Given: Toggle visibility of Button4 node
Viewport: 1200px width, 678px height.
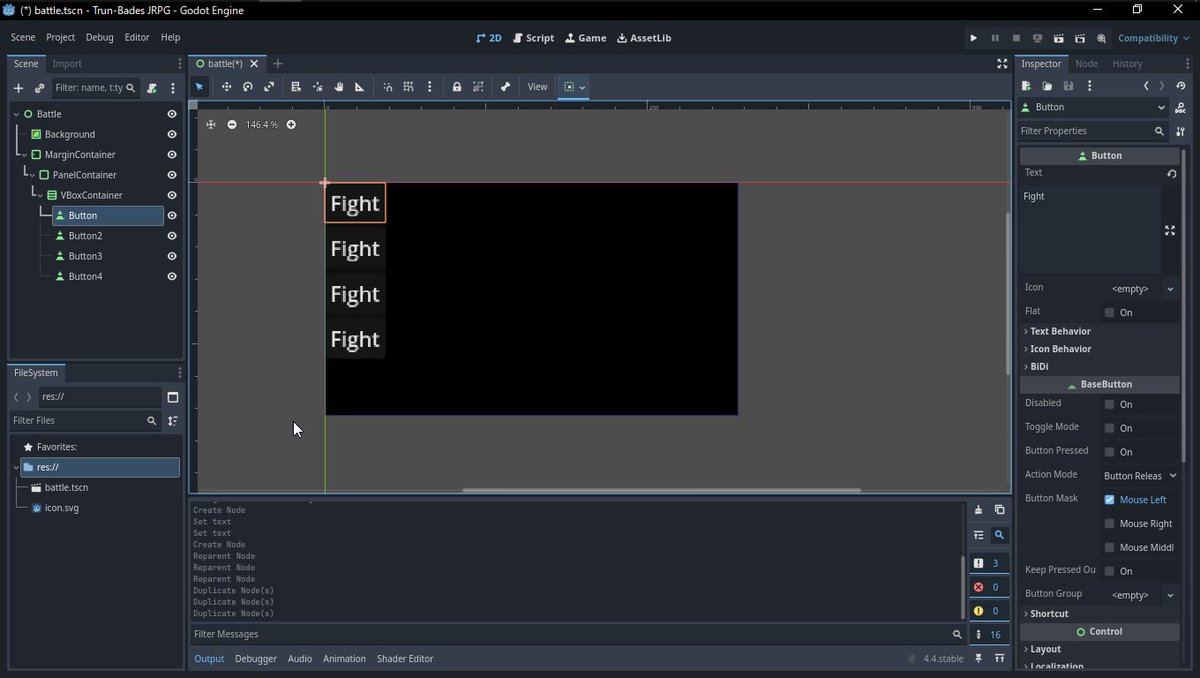Looking at the screenshot, I should pos(172,276).
